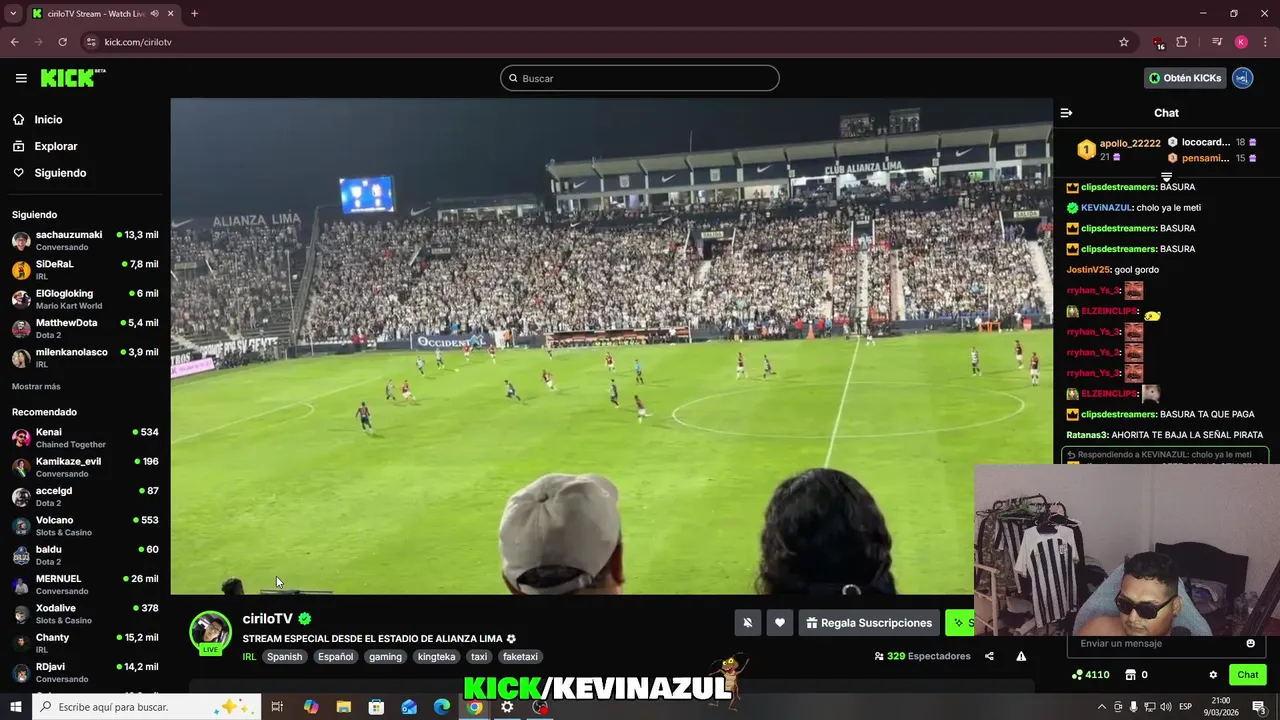
Task: Open the chat shop icon
Action: point(1130,675)
